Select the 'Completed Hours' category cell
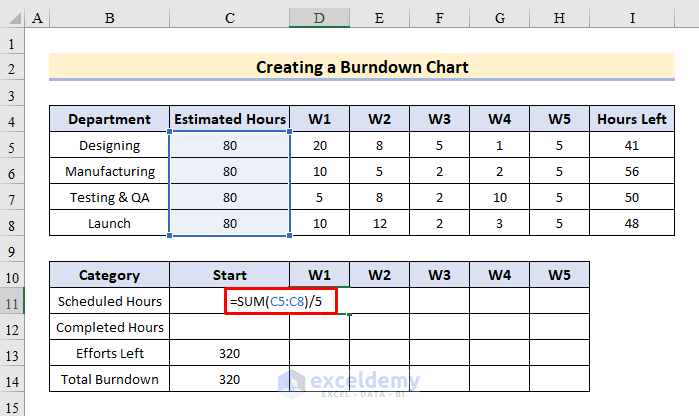This screenshot has height=416, width=699. pos(109,327)
